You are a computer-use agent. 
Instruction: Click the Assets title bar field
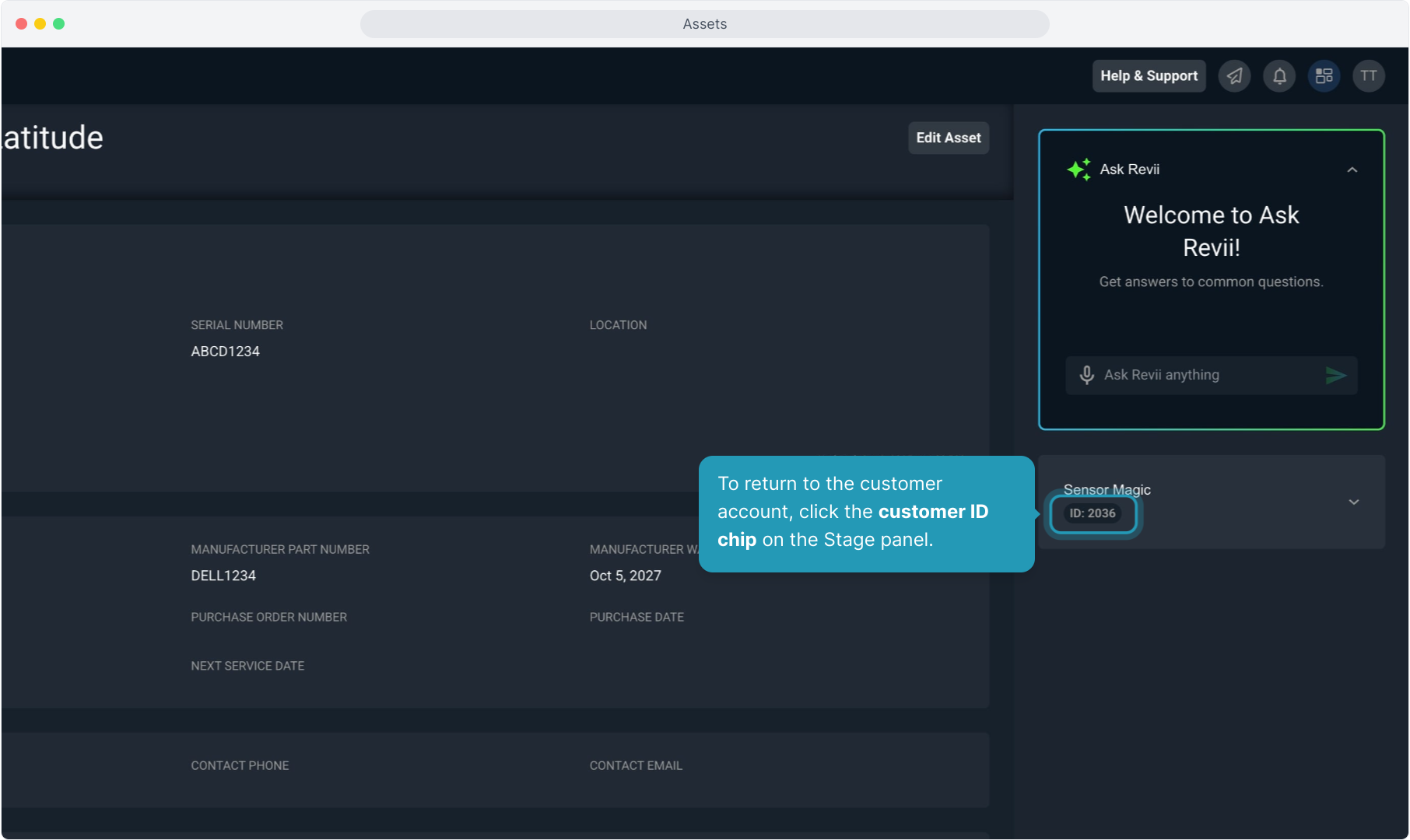(704, 24)
